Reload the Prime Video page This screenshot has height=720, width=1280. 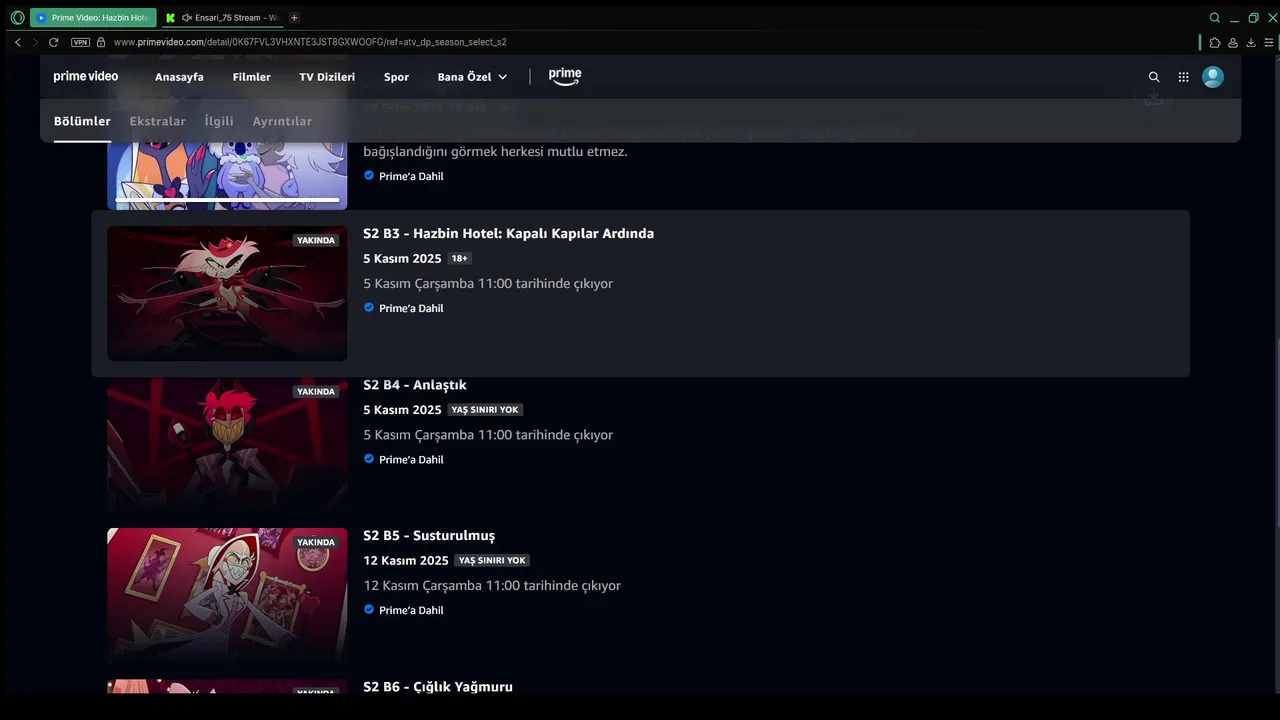pyautogui.click(x=53, y=42)
